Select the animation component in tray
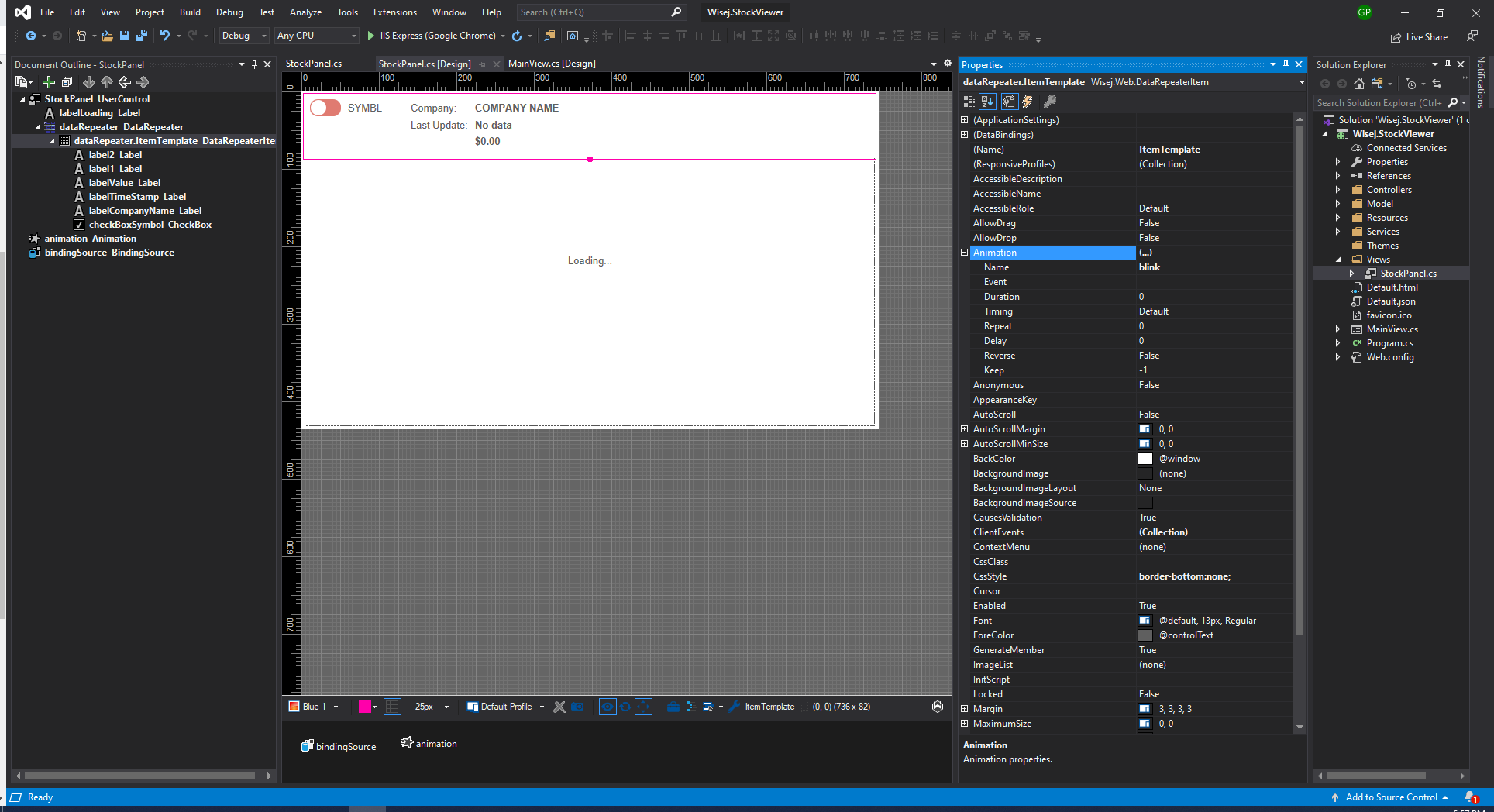The width and height of the screenshot is (1494, 812). pos(429,743)
